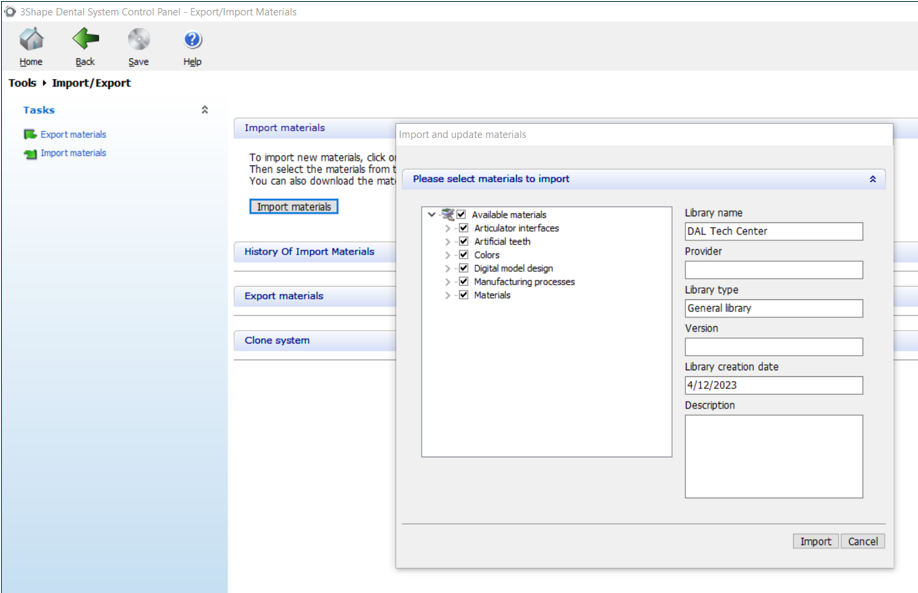
Task: Expand the Colors node
Action: pos(447,255)
